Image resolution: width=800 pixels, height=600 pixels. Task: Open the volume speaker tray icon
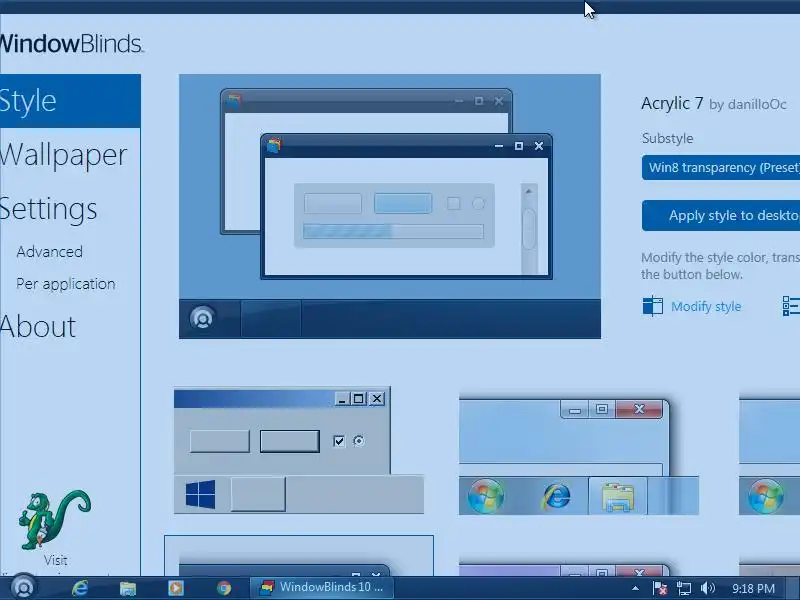(708, 588)
